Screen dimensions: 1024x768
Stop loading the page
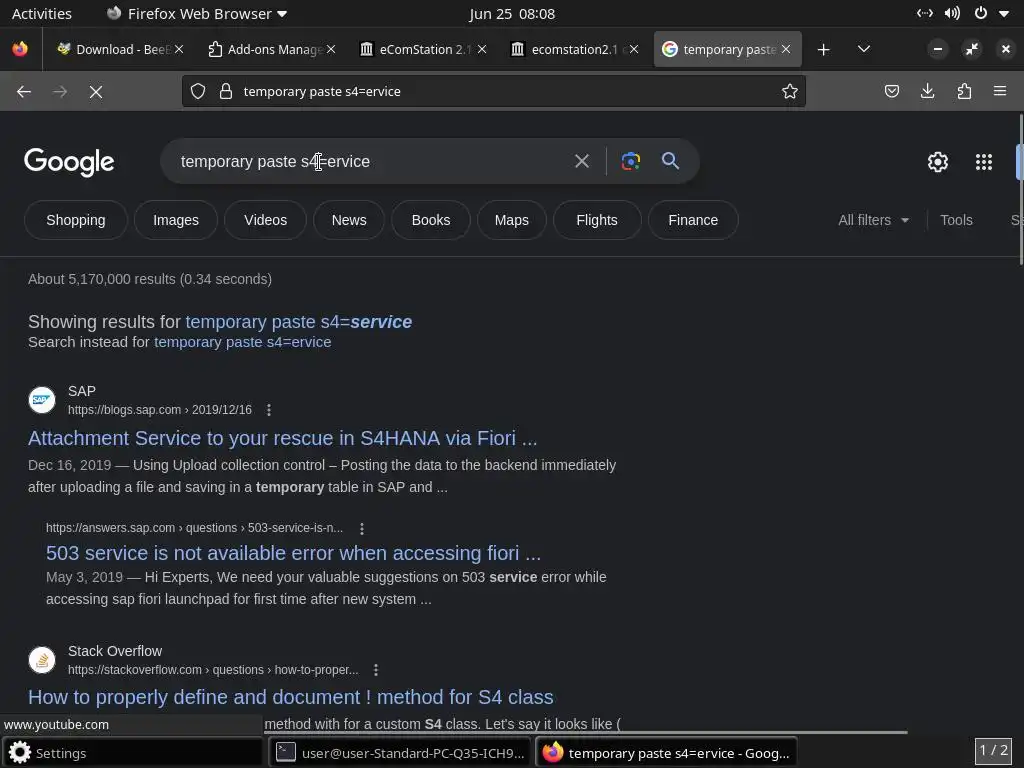(96, 92)
